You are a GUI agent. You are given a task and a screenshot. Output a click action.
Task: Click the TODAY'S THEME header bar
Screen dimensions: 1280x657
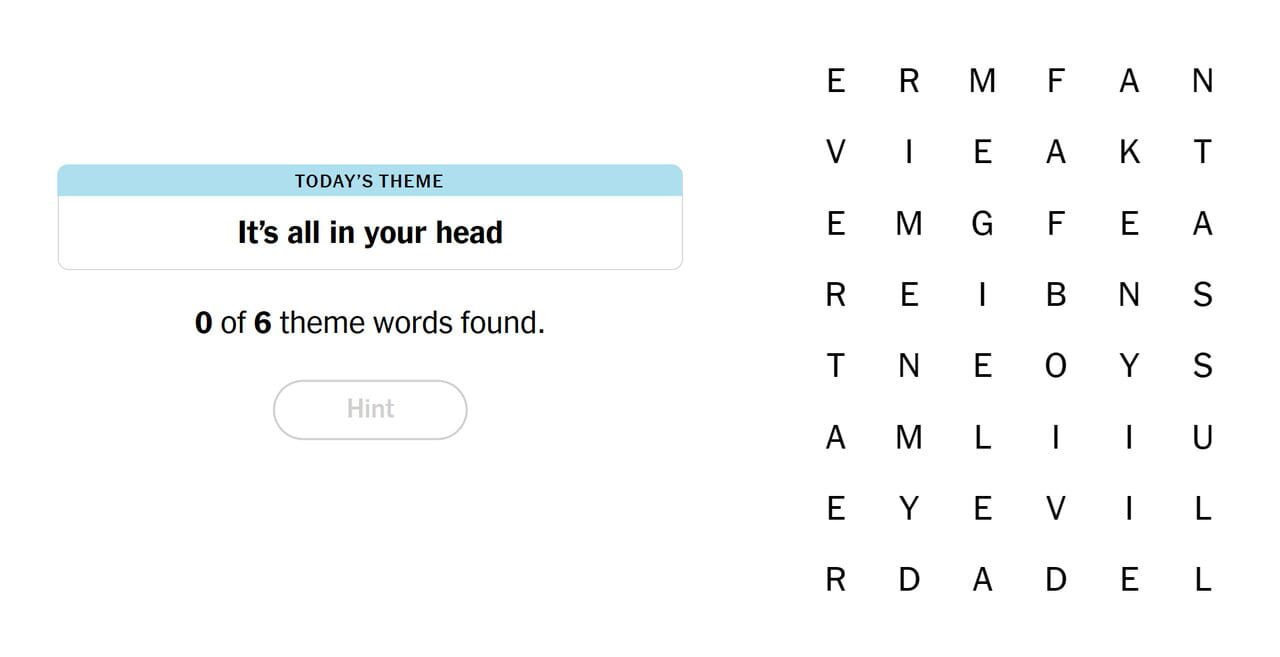370,181
